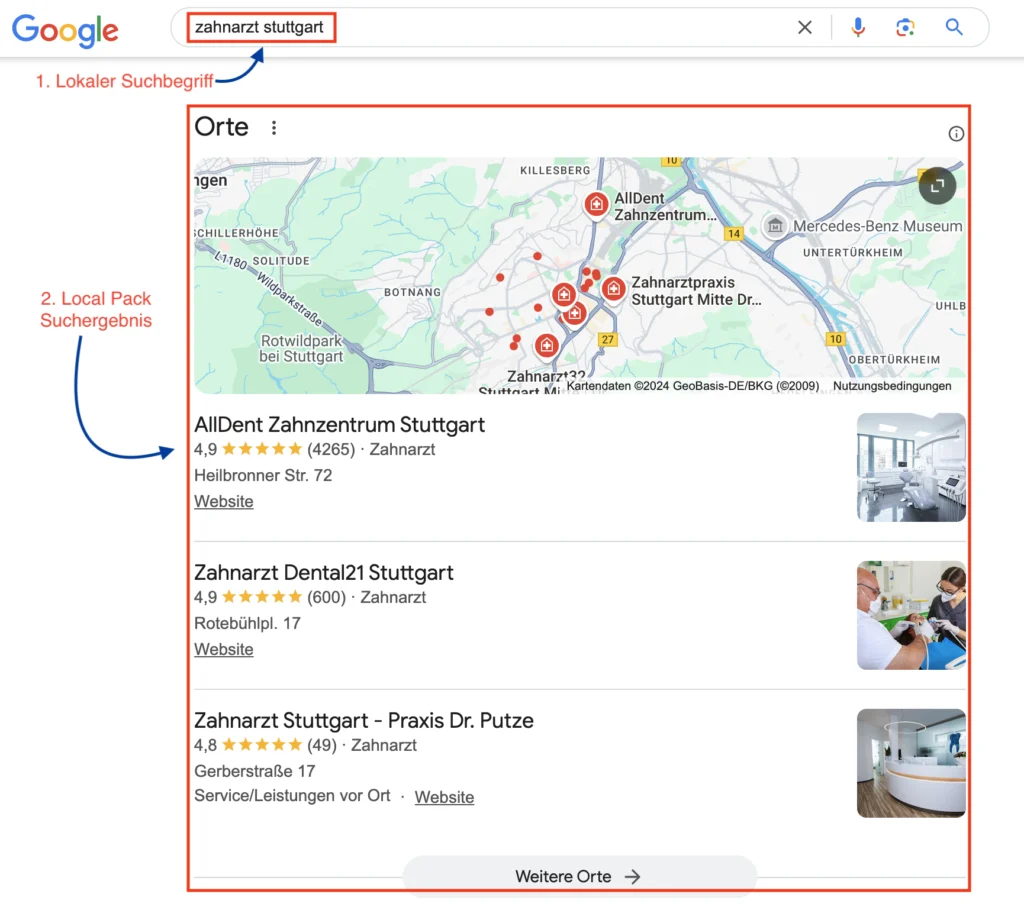Screen dimensions: 1024x910
Task: Expand the map to full view
Action: click(937, 186)
